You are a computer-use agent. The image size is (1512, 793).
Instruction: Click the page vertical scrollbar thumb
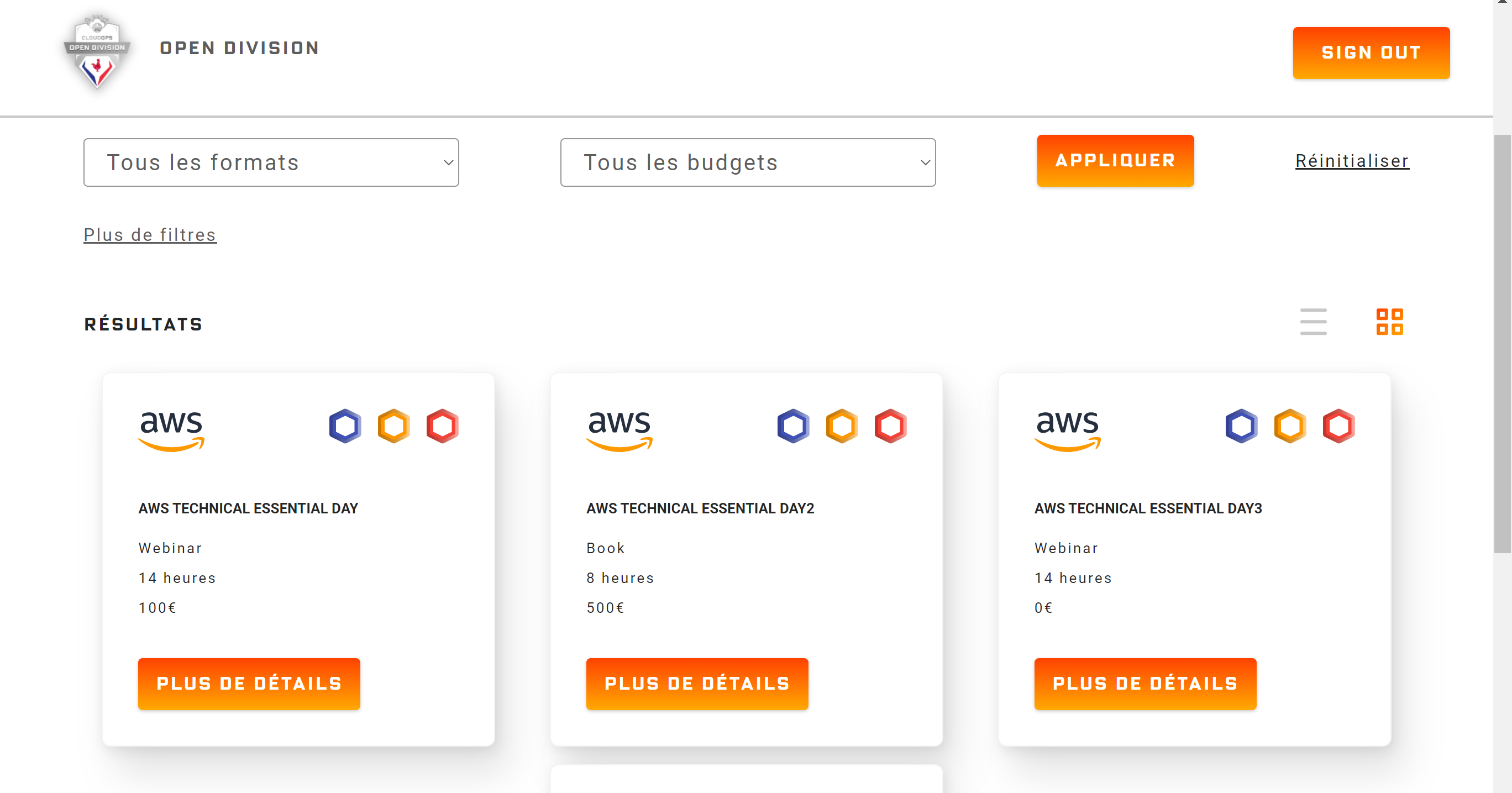(x=1502, y=343)
